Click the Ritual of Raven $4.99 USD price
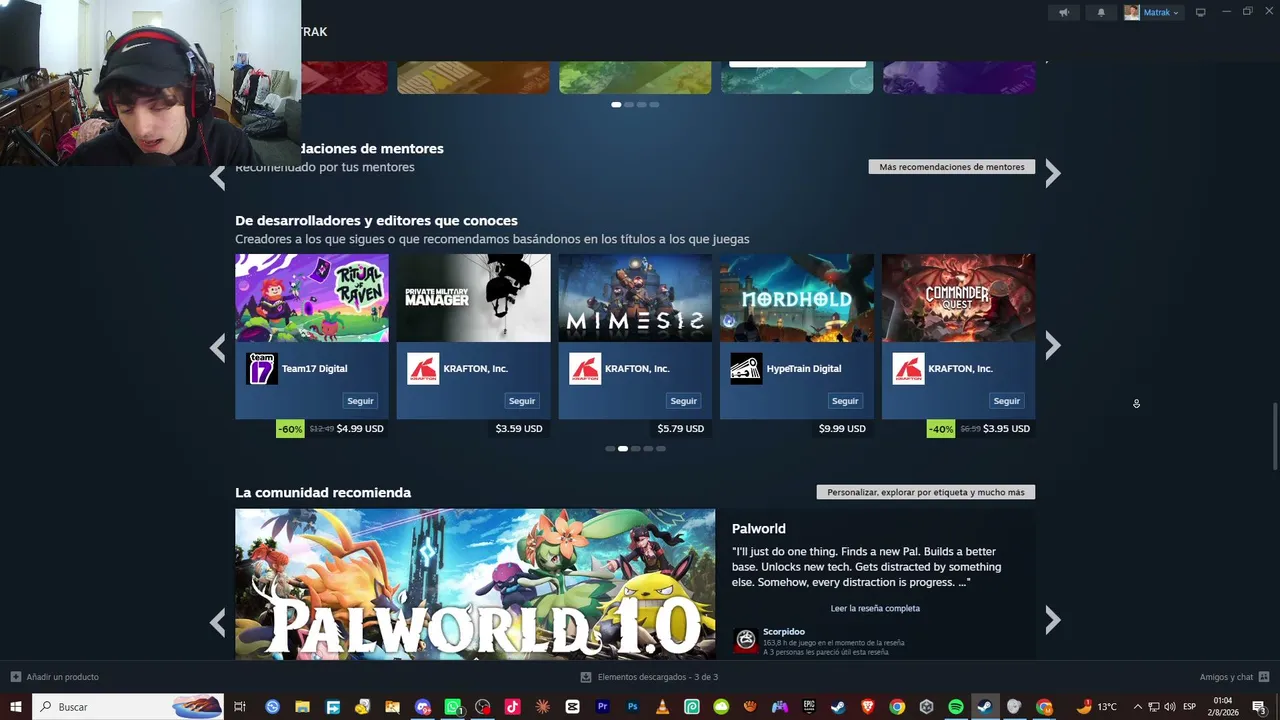This screenshot has height=720, width=1280. pyautogui.click(x=360, y=429)
